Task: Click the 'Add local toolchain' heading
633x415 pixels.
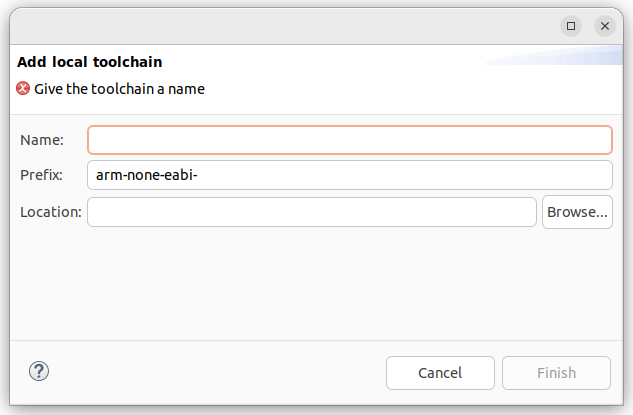Action: (x=90, y=62)
